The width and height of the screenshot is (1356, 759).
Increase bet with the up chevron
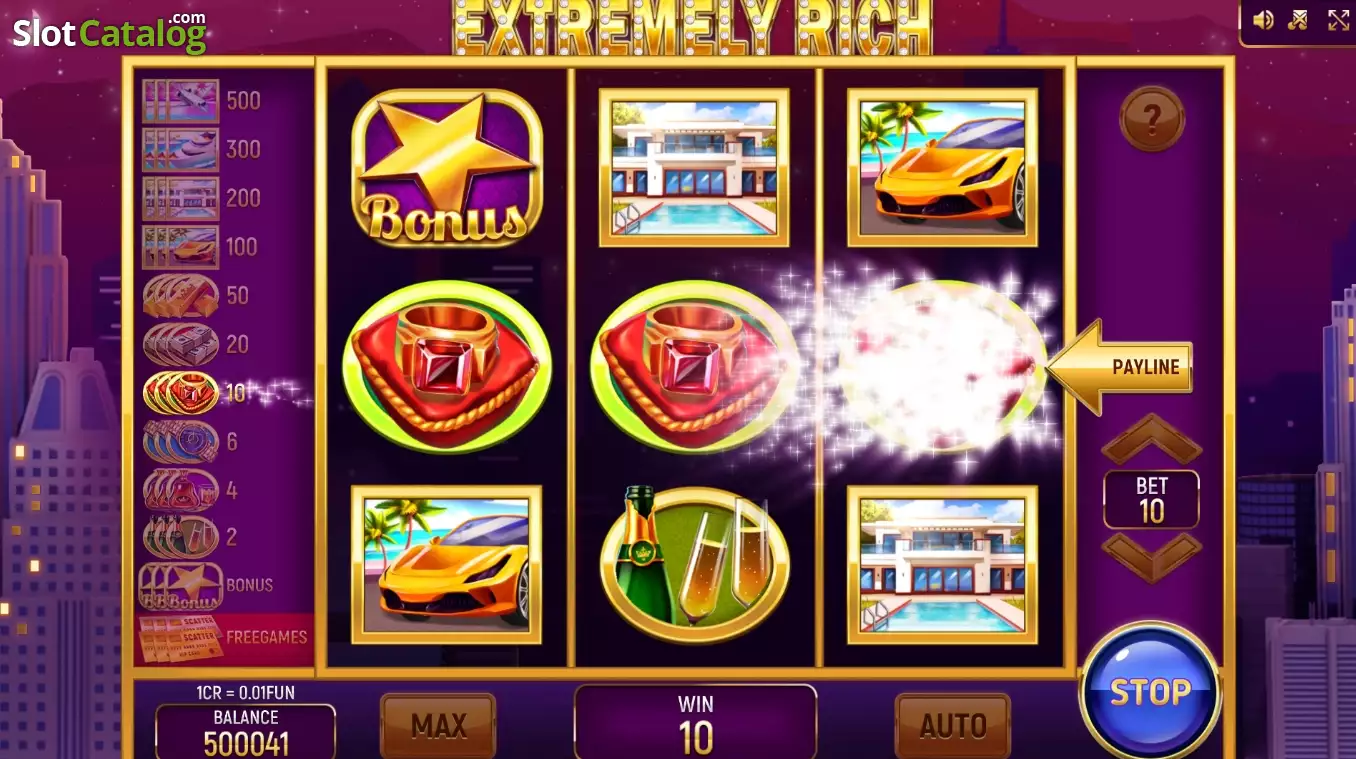(1151, 438)
